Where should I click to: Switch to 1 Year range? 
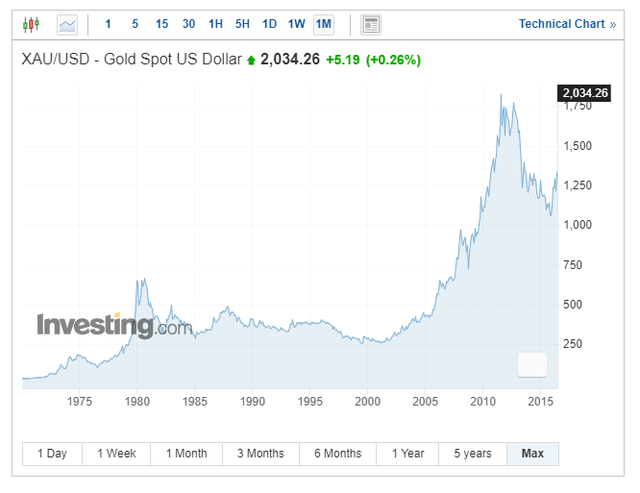408,454
